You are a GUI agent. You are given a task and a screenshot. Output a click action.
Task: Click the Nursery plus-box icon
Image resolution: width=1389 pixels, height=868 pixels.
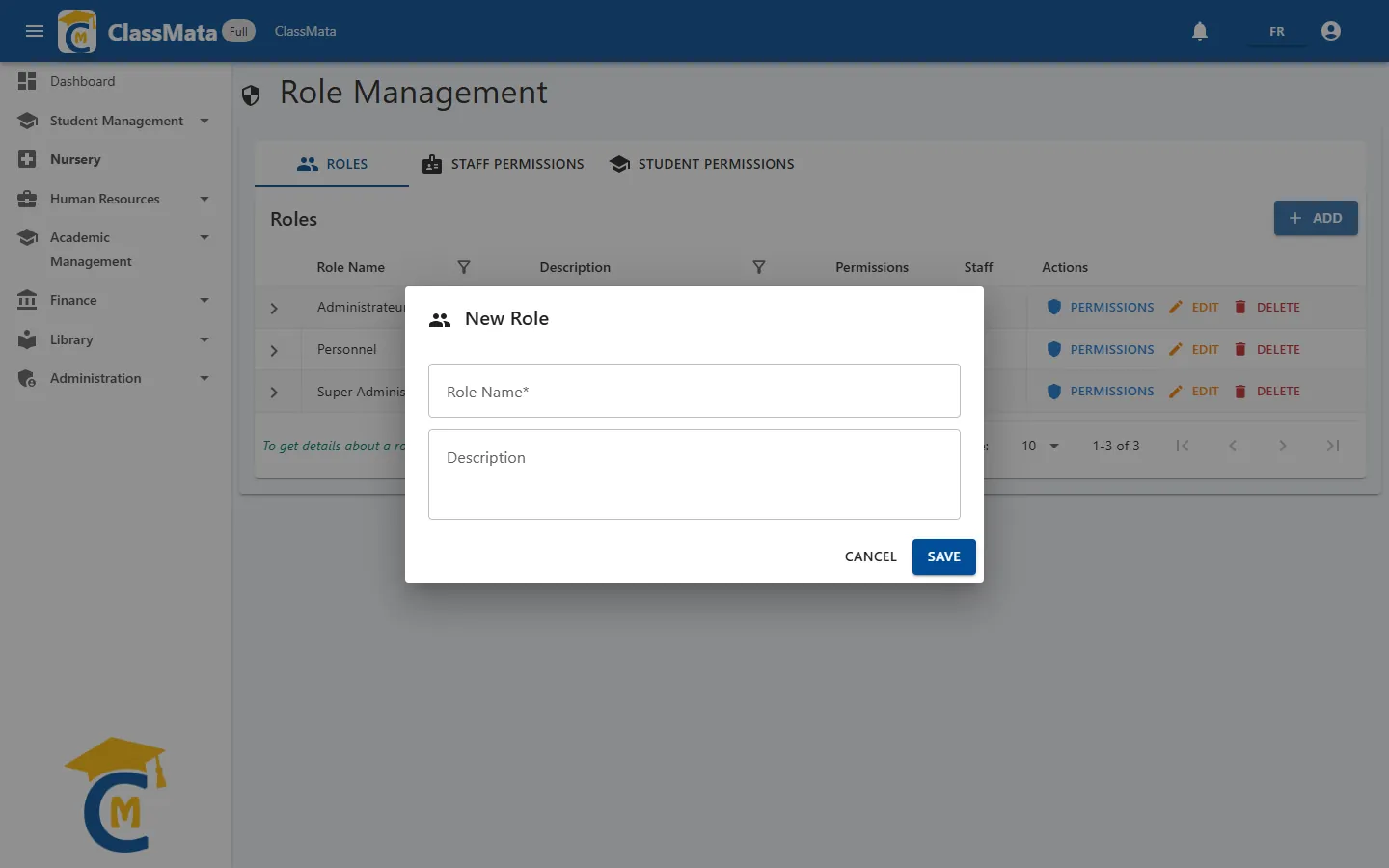pyautogui.click(x=27, y=159)
